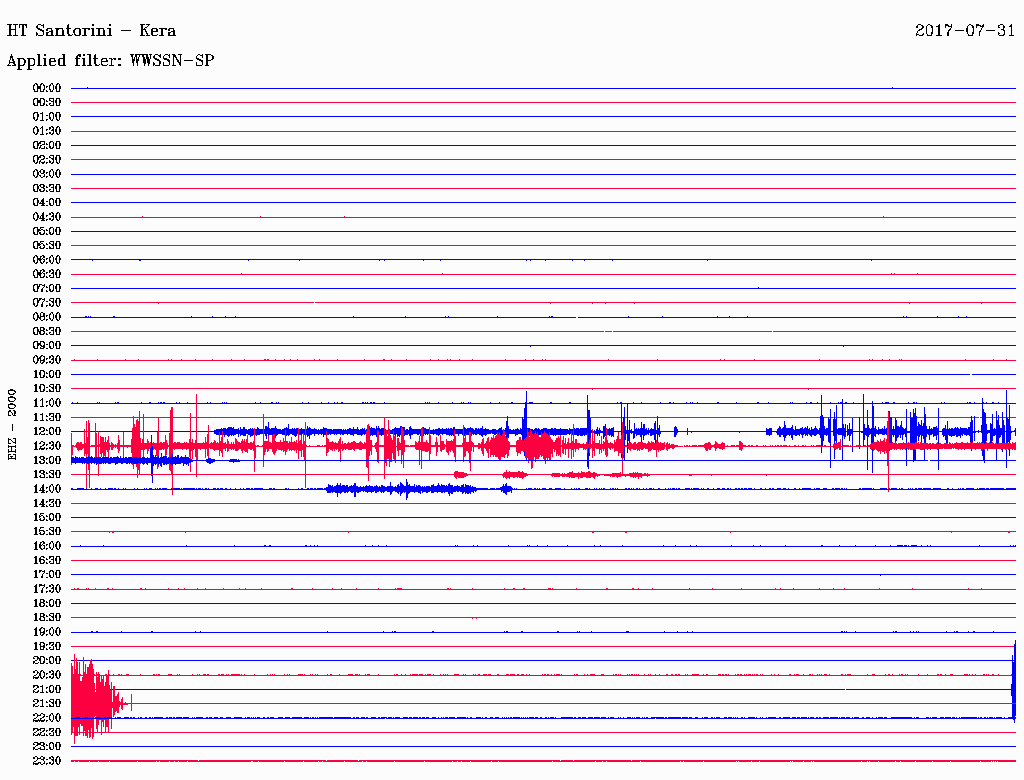Click the 08:00 time label
Screen dimensions: 1024x780
[x=47, y=317]
